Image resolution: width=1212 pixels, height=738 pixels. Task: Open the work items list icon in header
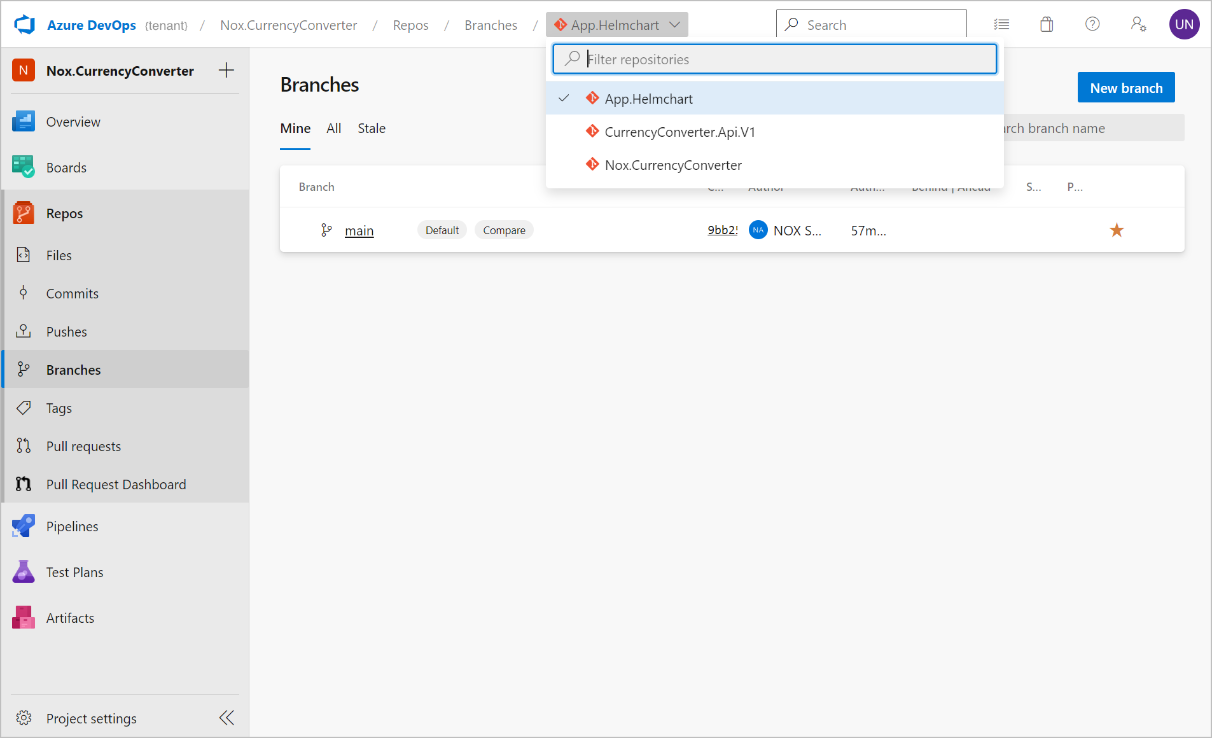(1001, 25)
